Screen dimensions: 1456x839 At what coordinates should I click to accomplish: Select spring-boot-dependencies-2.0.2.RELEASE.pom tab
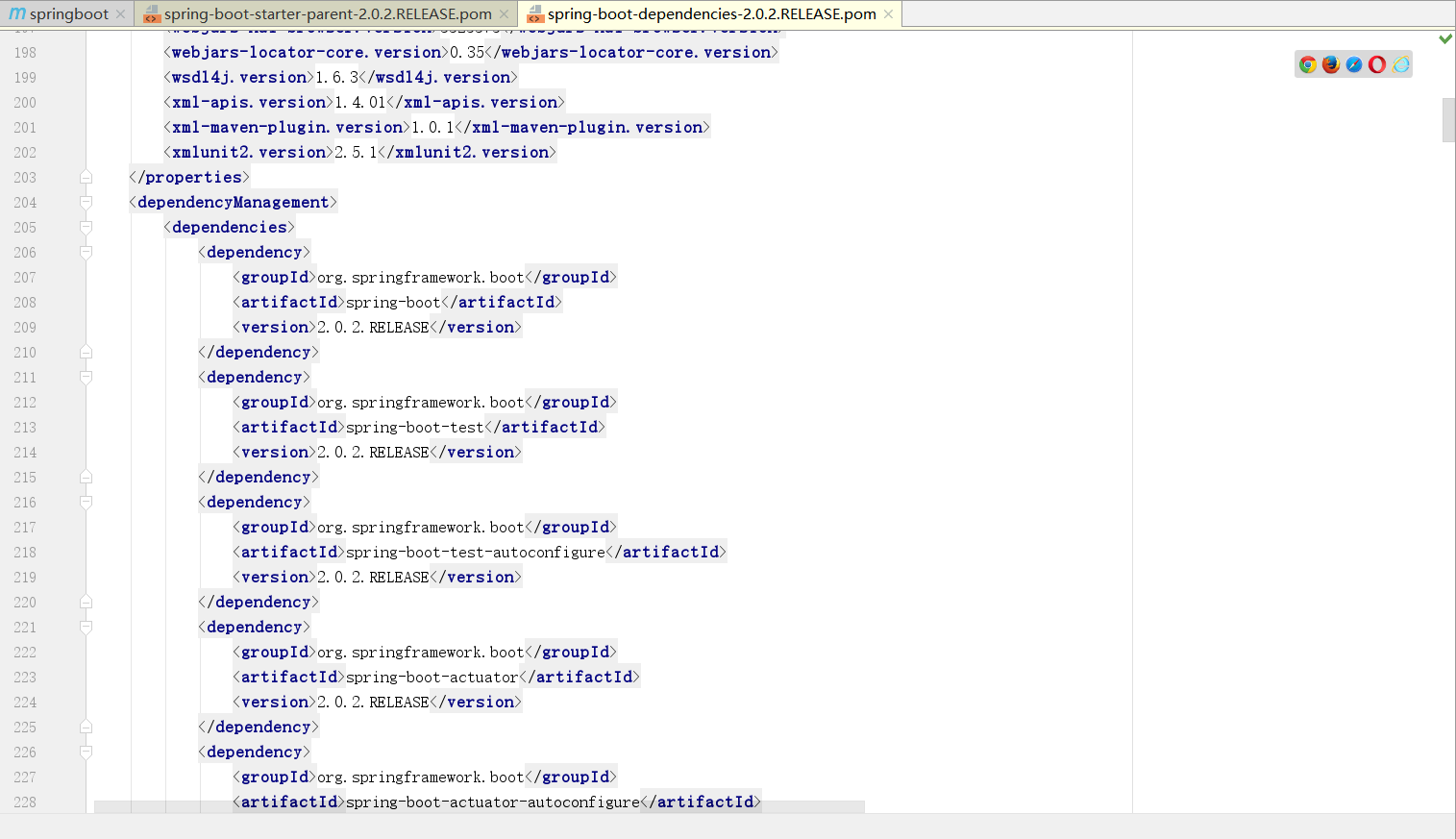(x=712, y=13)
